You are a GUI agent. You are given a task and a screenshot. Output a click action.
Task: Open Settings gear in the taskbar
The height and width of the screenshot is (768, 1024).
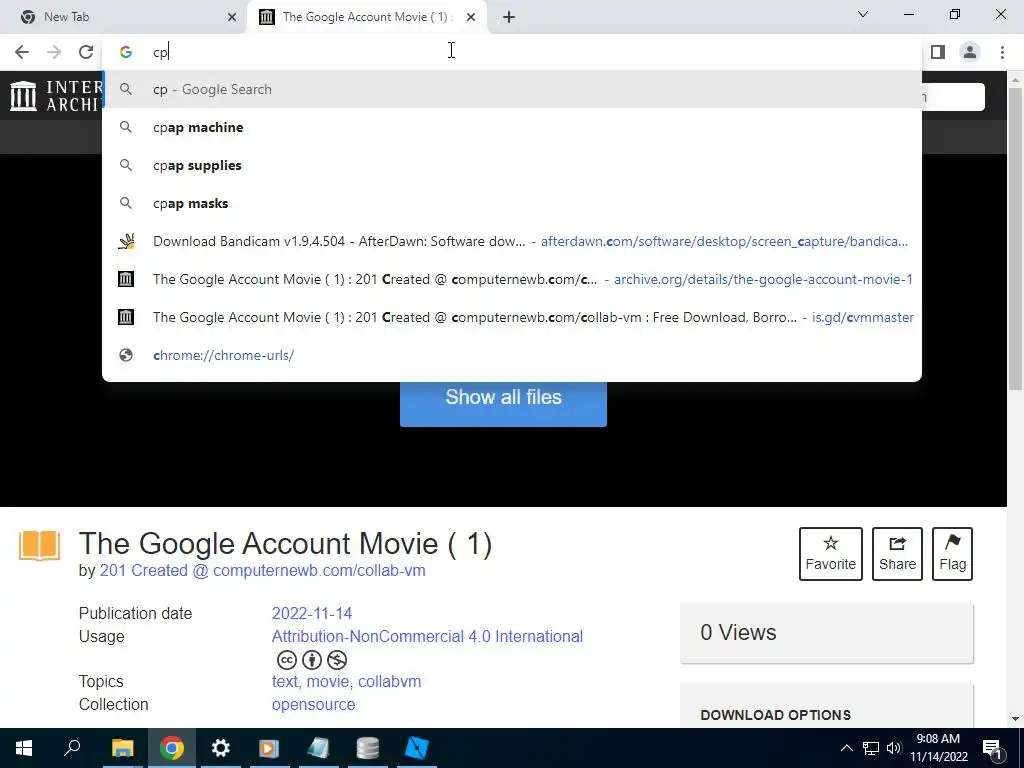[220, 748]
